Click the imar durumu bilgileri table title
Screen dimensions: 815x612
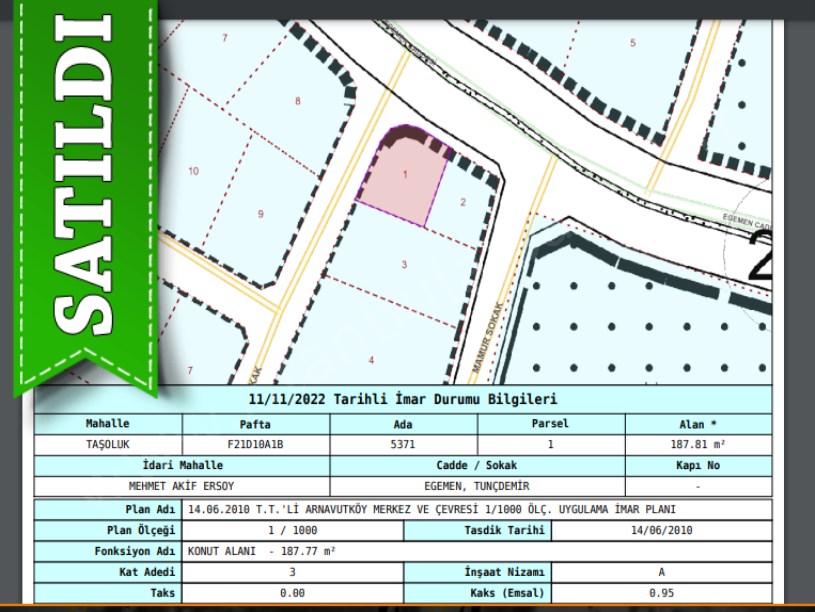pyautogui.click(x=402, y=399)
